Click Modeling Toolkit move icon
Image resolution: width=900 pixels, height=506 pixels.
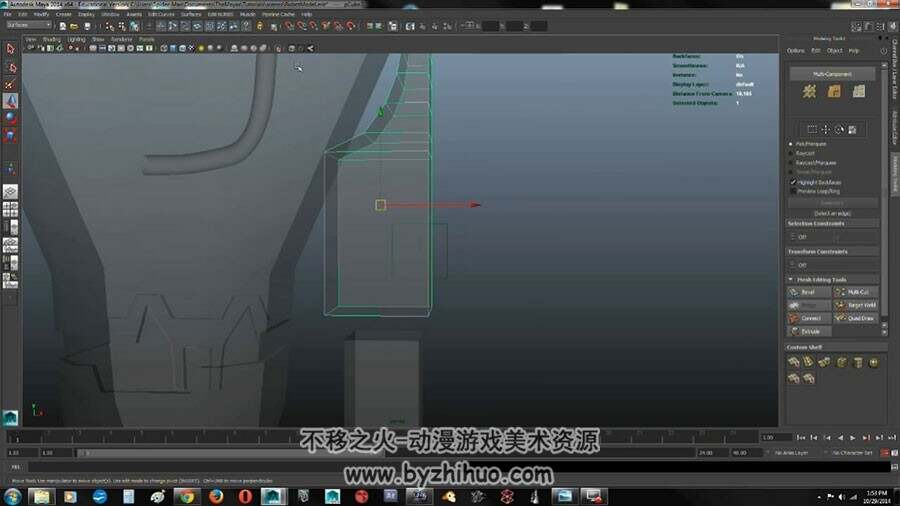(825, 130)
